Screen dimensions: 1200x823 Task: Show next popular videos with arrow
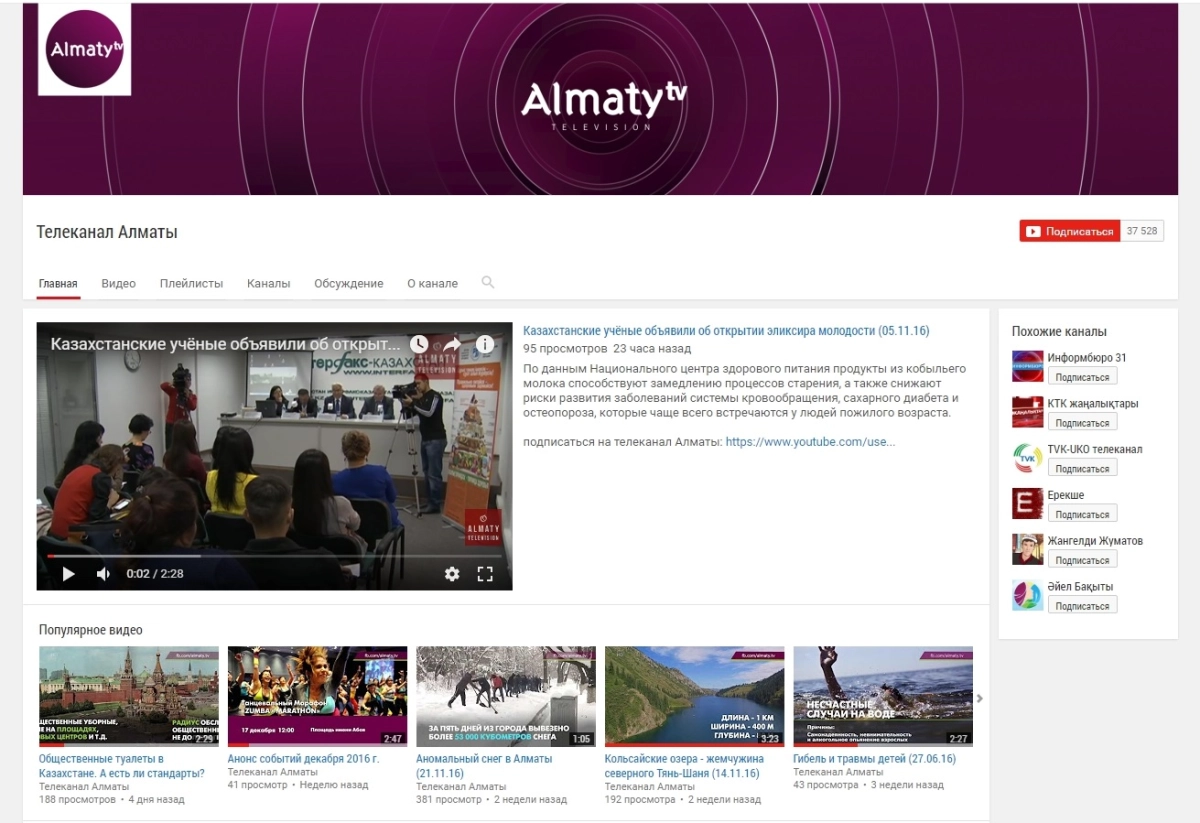click(x=980, y=698)
